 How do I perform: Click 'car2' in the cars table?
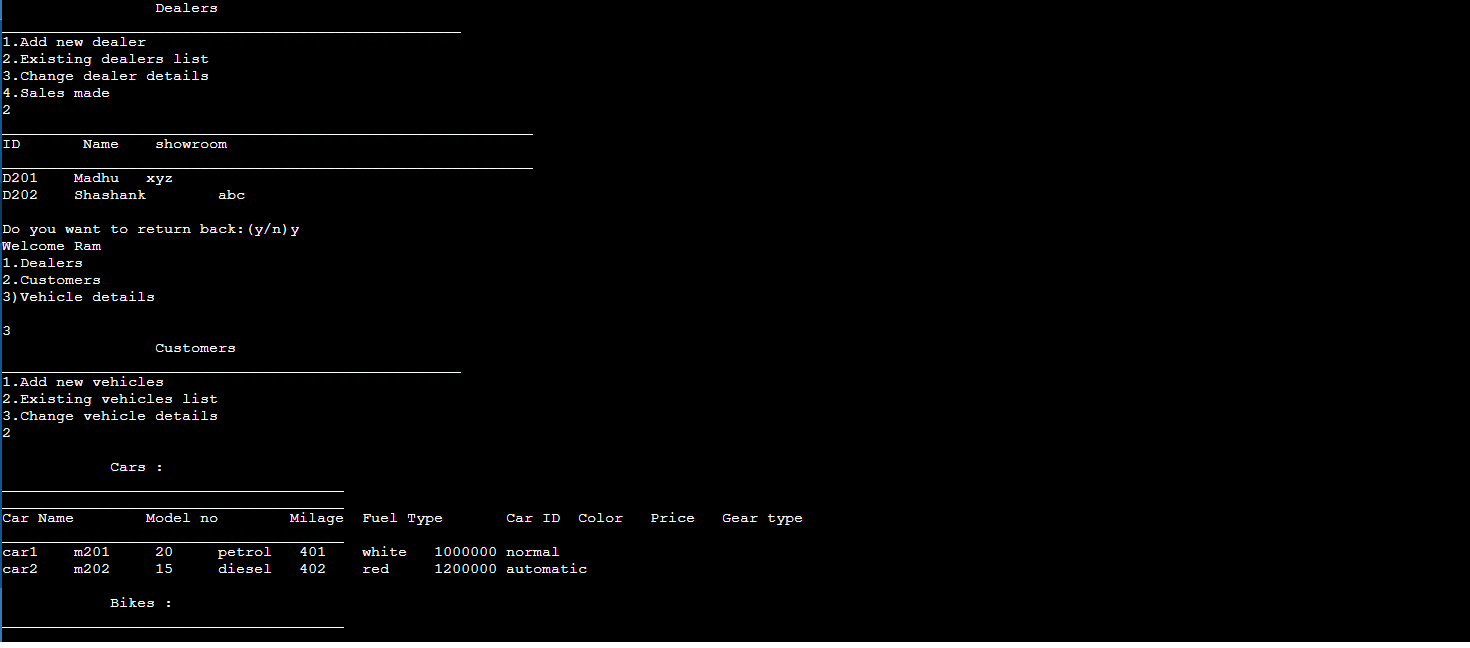tap(20, 569)
